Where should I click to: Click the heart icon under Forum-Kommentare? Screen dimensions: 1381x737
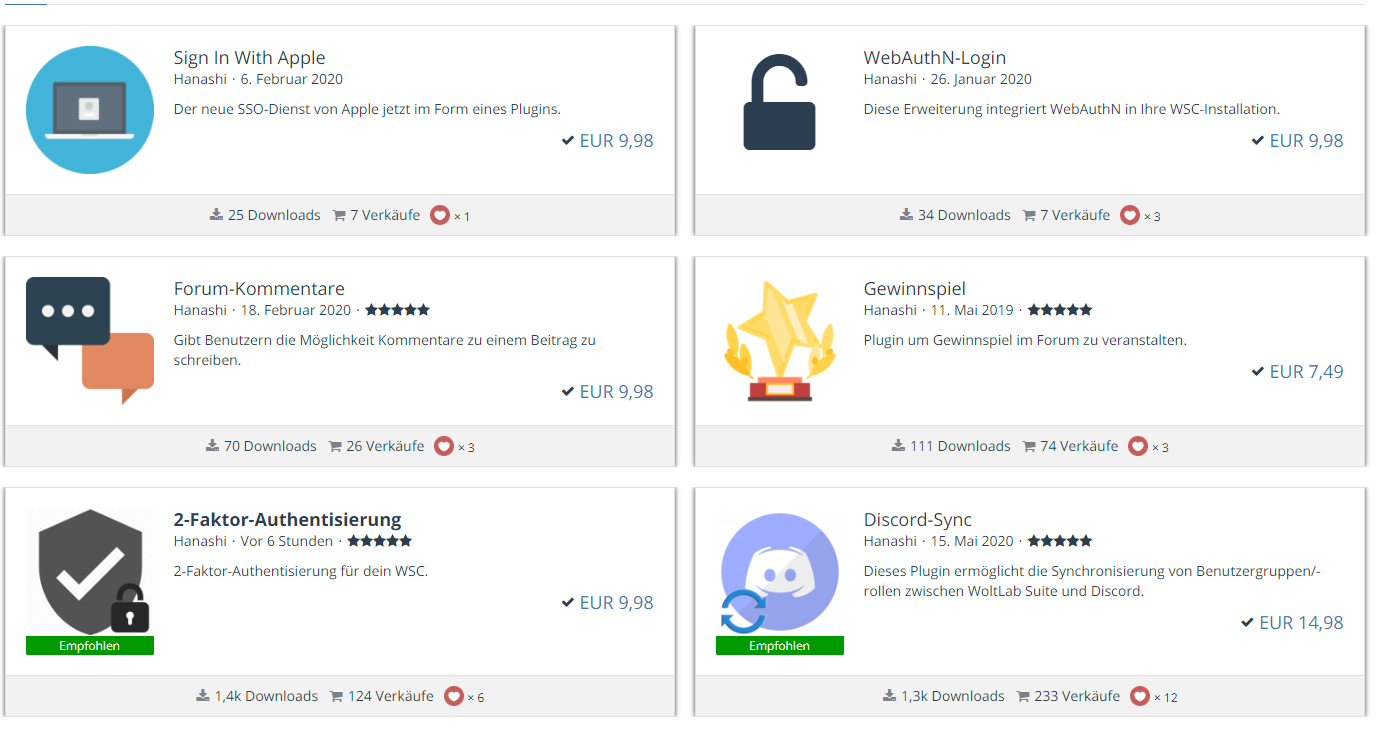coord(444,446)
